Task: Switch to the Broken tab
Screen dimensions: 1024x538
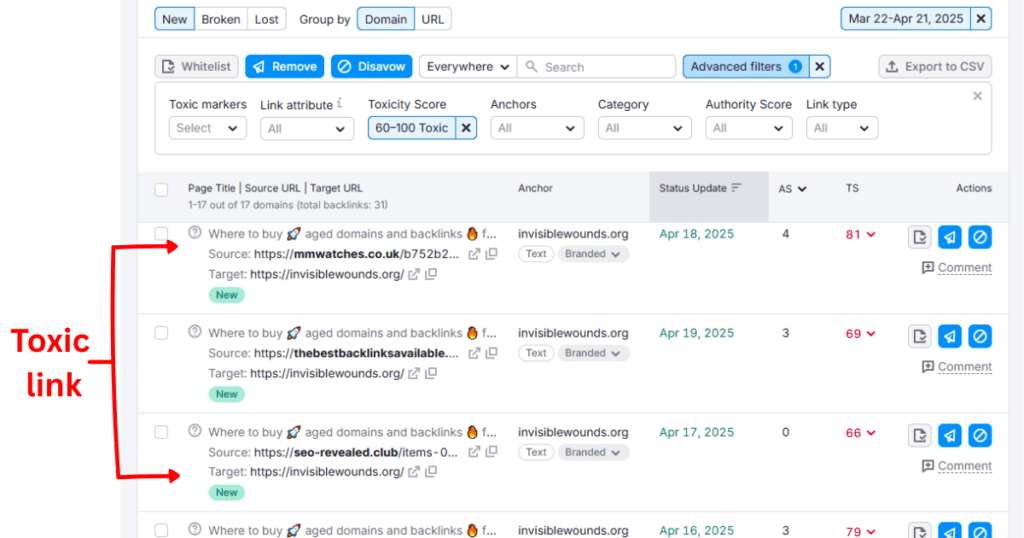Action: click(221, 19)
